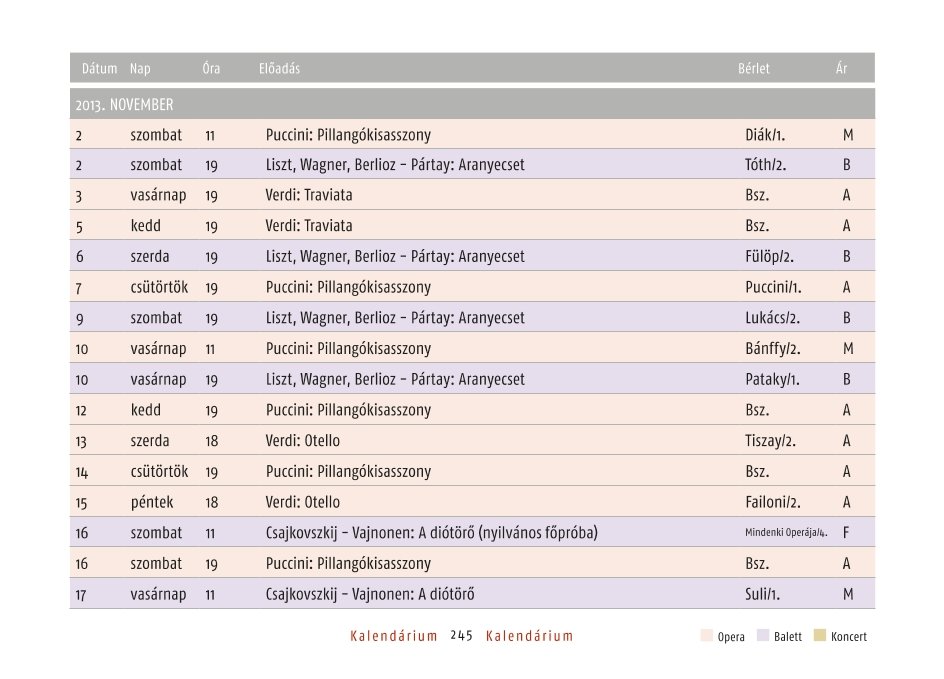
Task: Click the price code F cell
Action: 846,533
